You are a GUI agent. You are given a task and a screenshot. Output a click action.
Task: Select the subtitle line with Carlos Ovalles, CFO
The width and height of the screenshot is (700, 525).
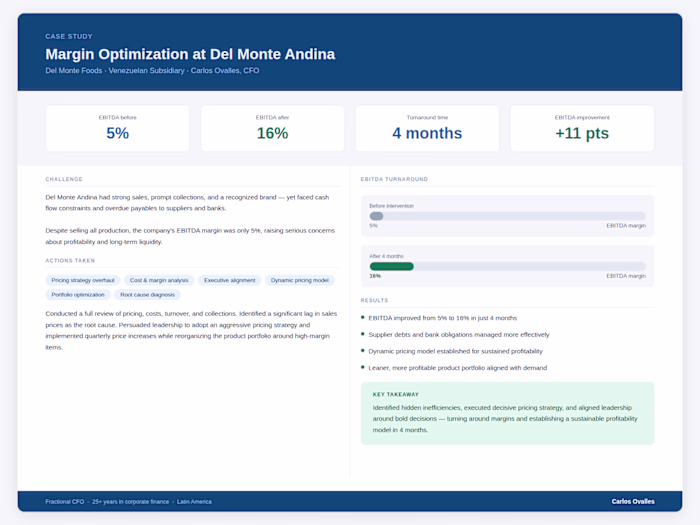[x=152, y=71]
